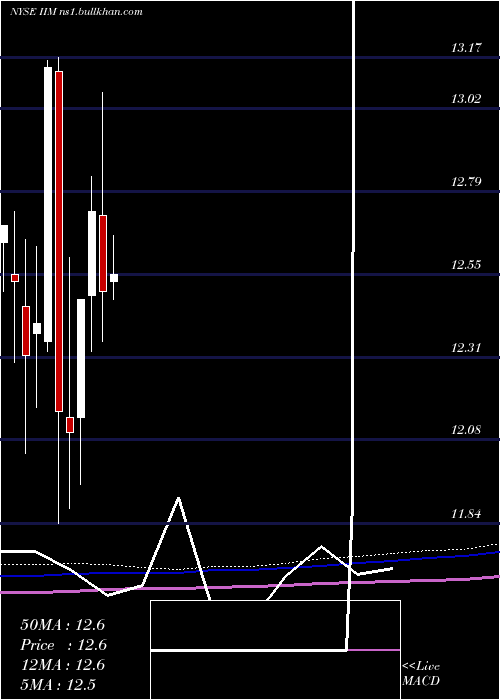The width and height of the screenshot is (500, 700).
Task: Click the <<Live MACD label
Action: (x=421, y=673)
